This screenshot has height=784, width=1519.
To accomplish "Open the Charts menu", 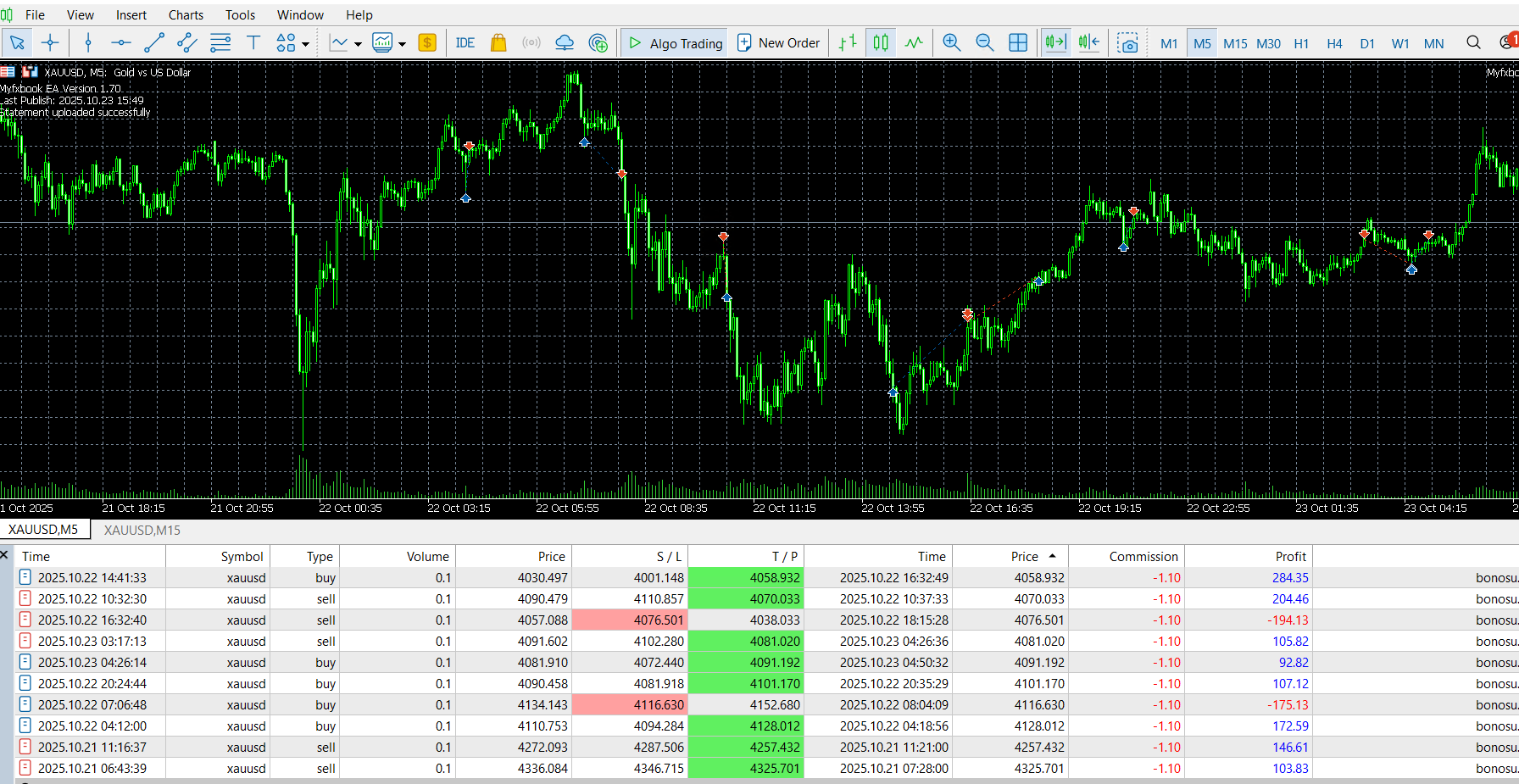I will [x=186, y=15].
